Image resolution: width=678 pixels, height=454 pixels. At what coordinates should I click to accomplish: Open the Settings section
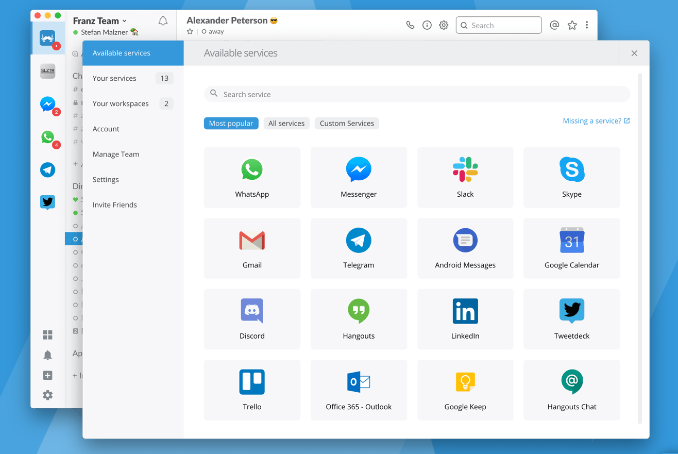click(x=133, y=179)
